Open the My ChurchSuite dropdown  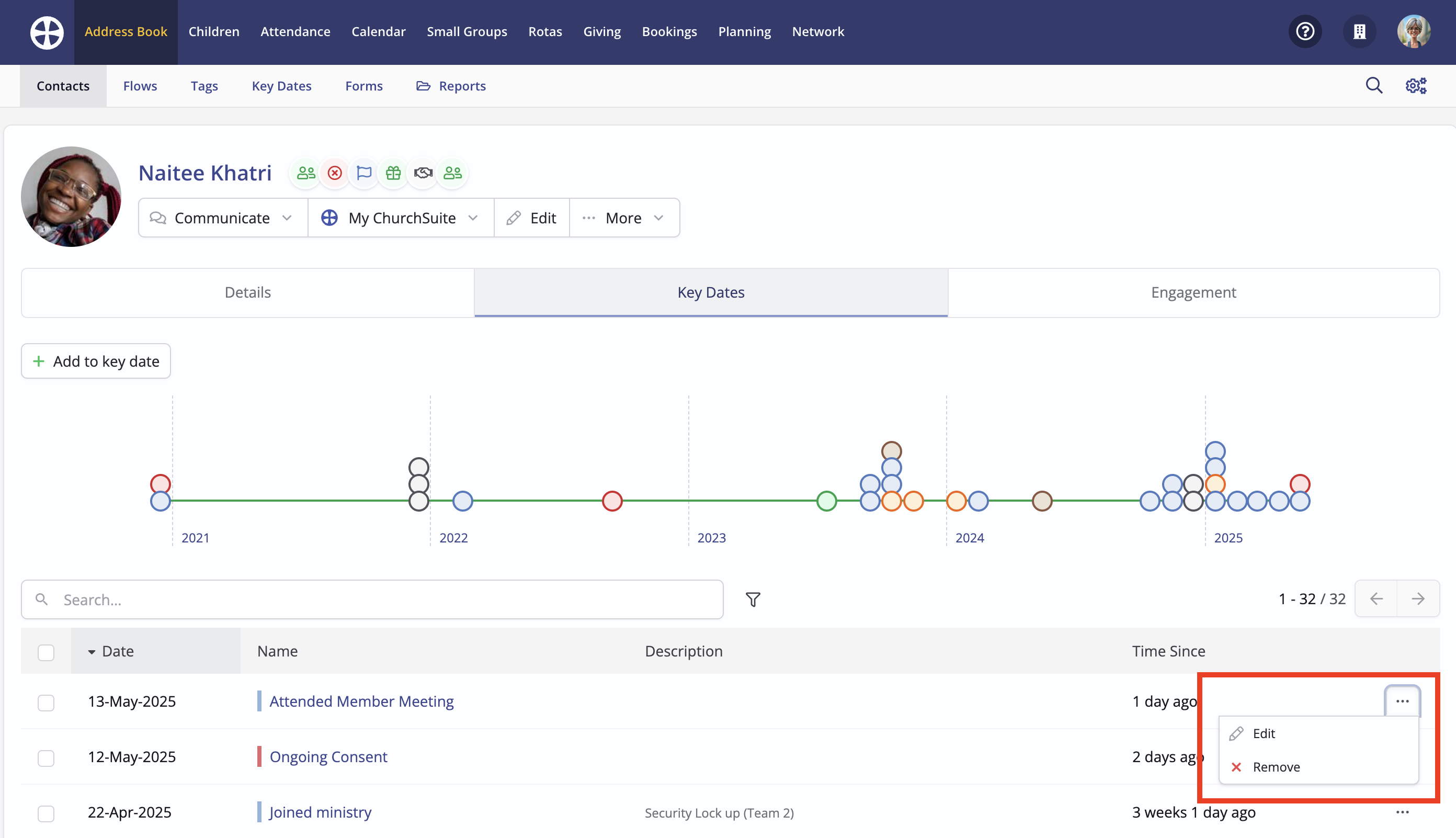click(x=401, y=218)
